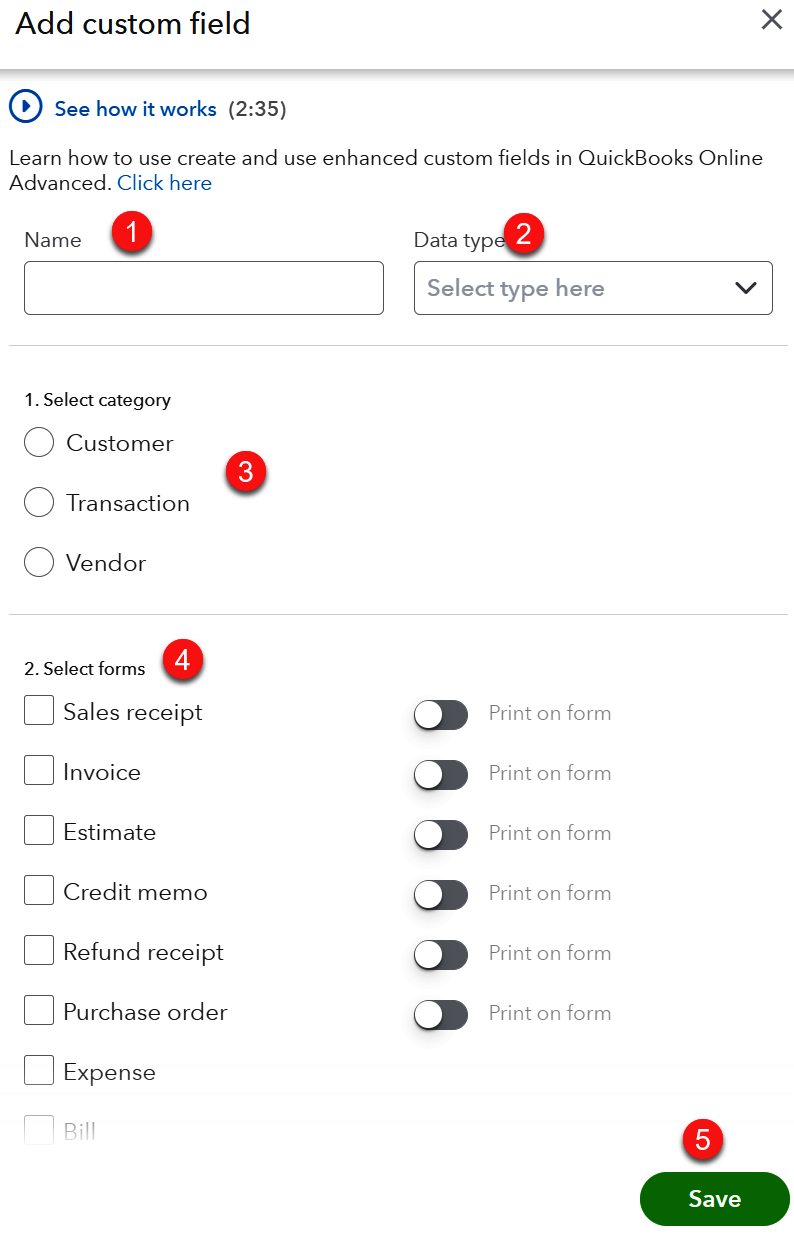Viewport: 794px width, 1236px height.
Task: Click into the Name input field
Action: 204,288
